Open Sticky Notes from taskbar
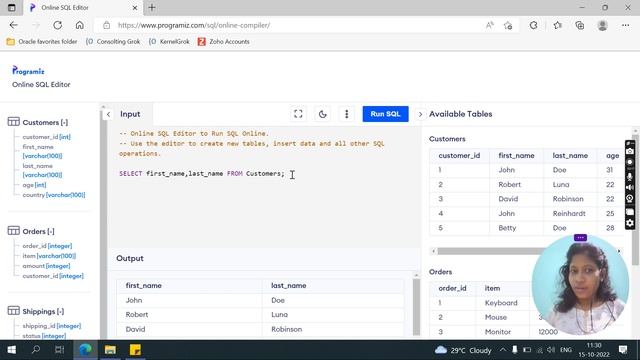The width and height of the screenshot is (640, 360). tap(135, 350)
